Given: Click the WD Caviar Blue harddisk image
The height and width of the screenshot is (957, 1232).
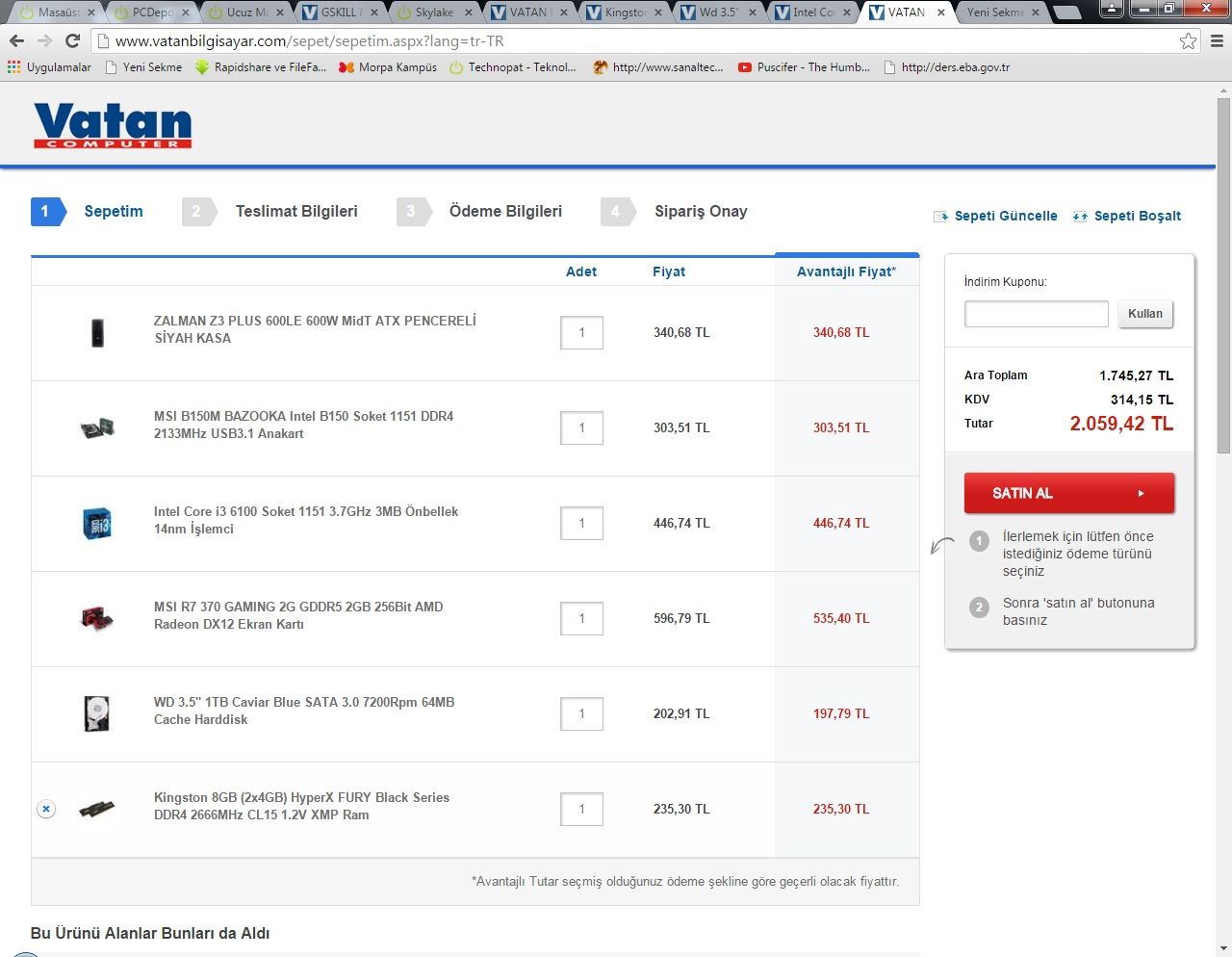Looking at the screenshot, I should tap(97, 713).
